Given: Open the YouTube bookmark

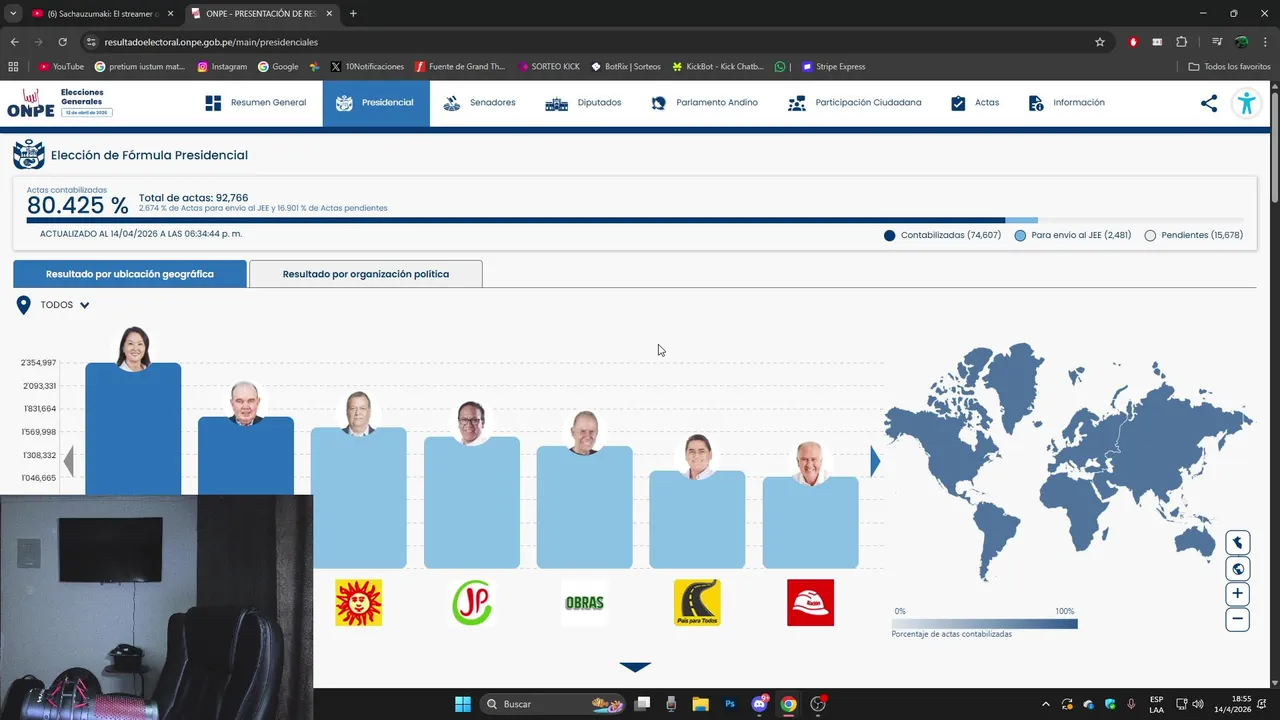Looking at the screenshot, I should (61, 67).
